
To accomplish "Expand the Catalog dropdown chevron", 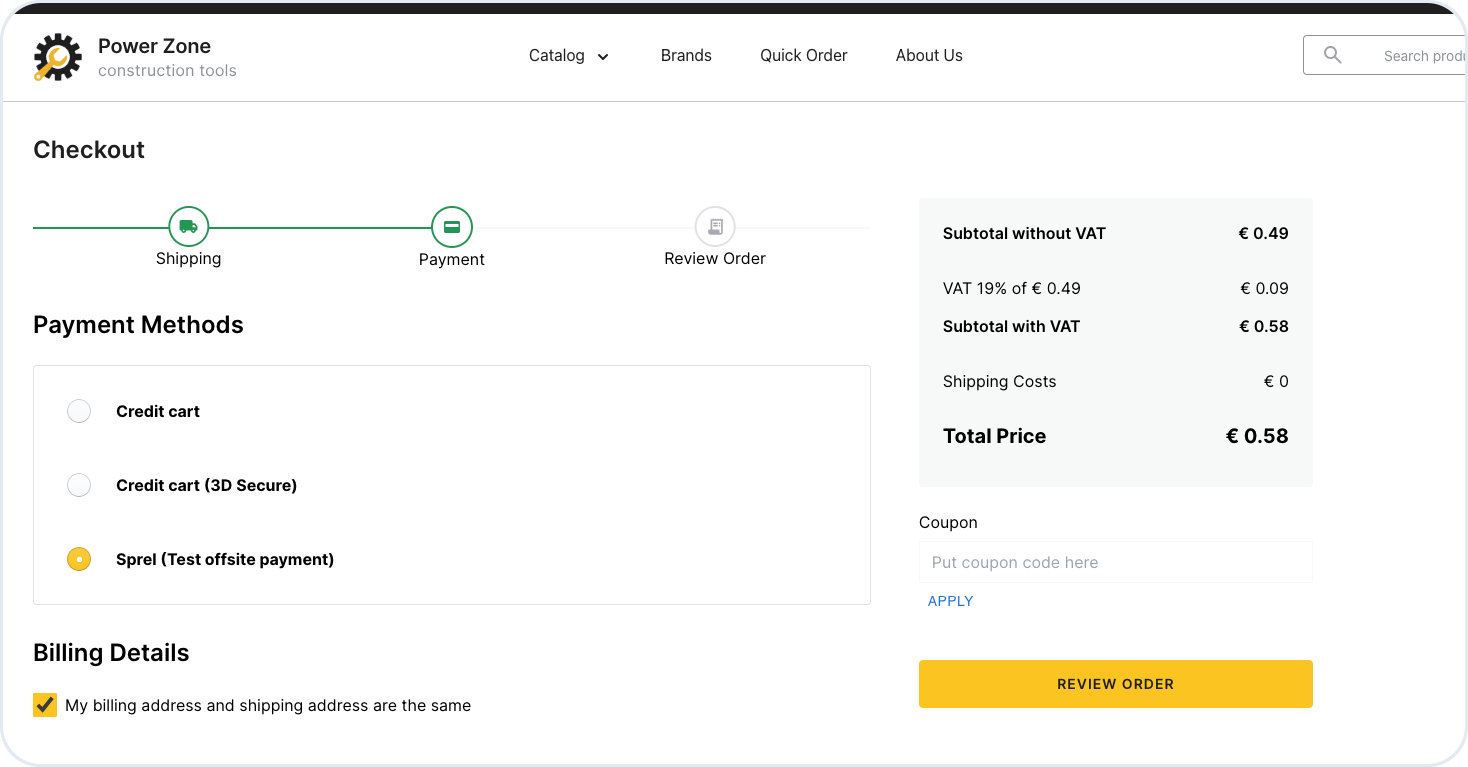I will [603, 57].
